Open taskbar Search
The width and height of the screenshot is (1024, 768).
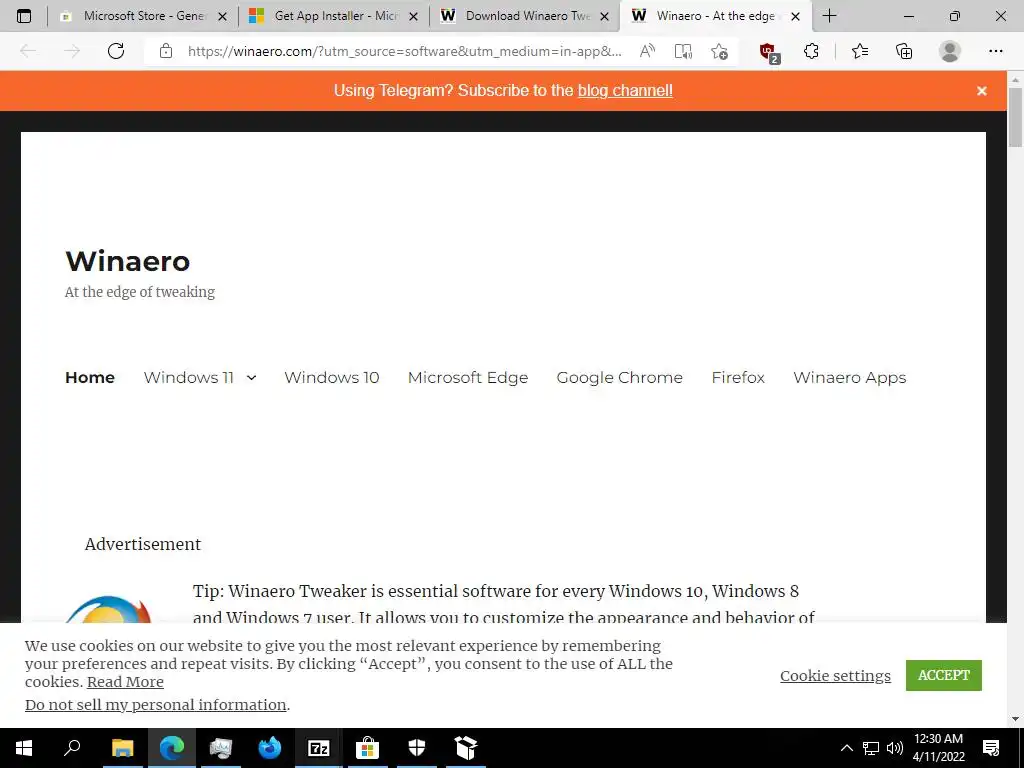(x=72, y=748)
